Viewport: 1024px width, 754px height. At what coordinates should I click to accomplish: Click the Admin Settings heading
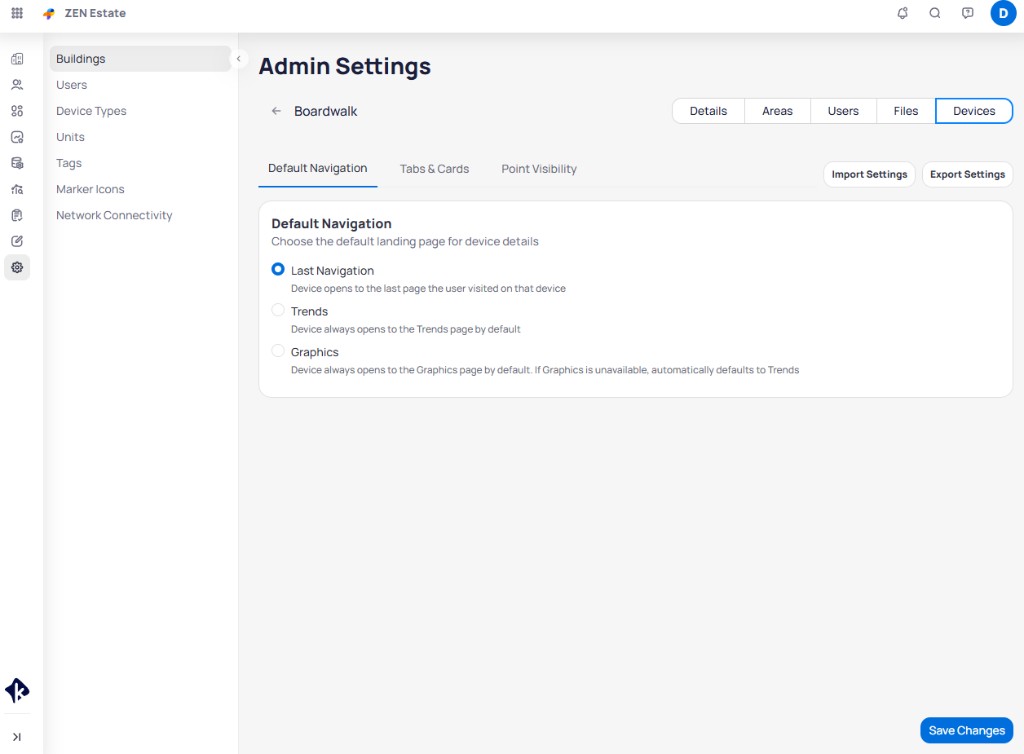coord(344,67)
